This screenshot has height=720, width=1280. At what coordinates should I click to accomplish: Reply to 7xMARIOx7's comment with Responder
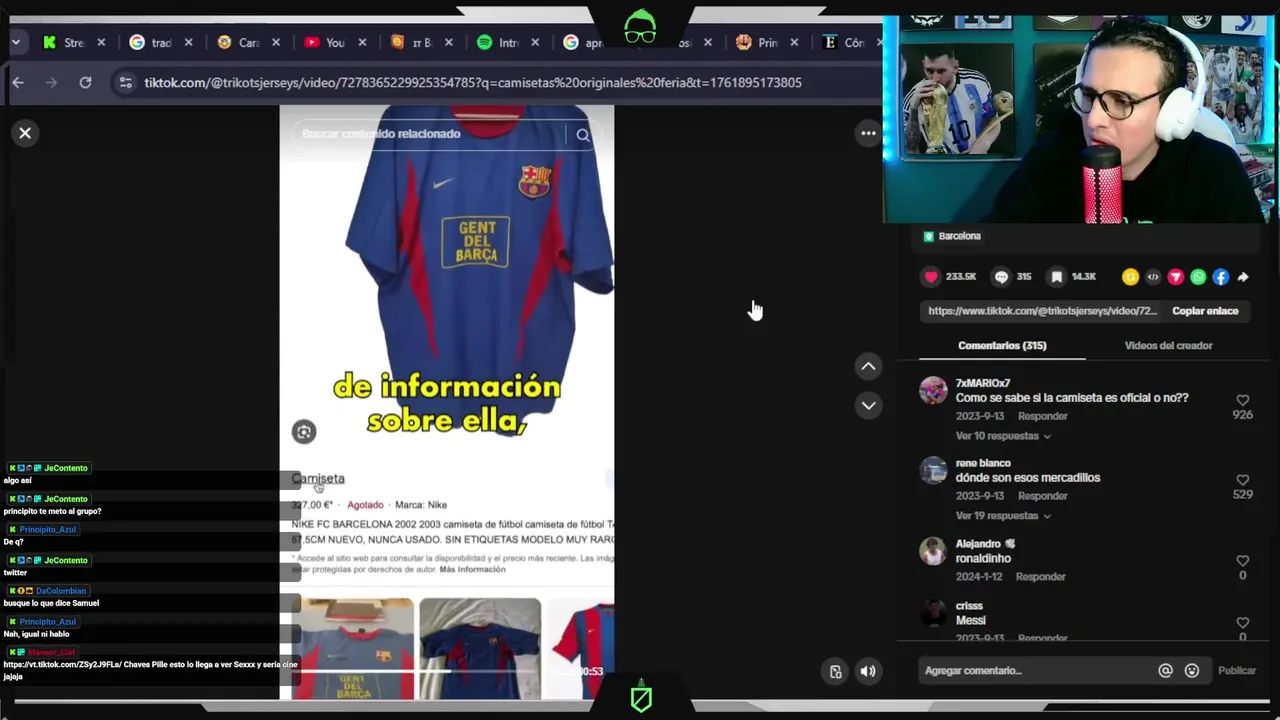[x=1042, y=416]
